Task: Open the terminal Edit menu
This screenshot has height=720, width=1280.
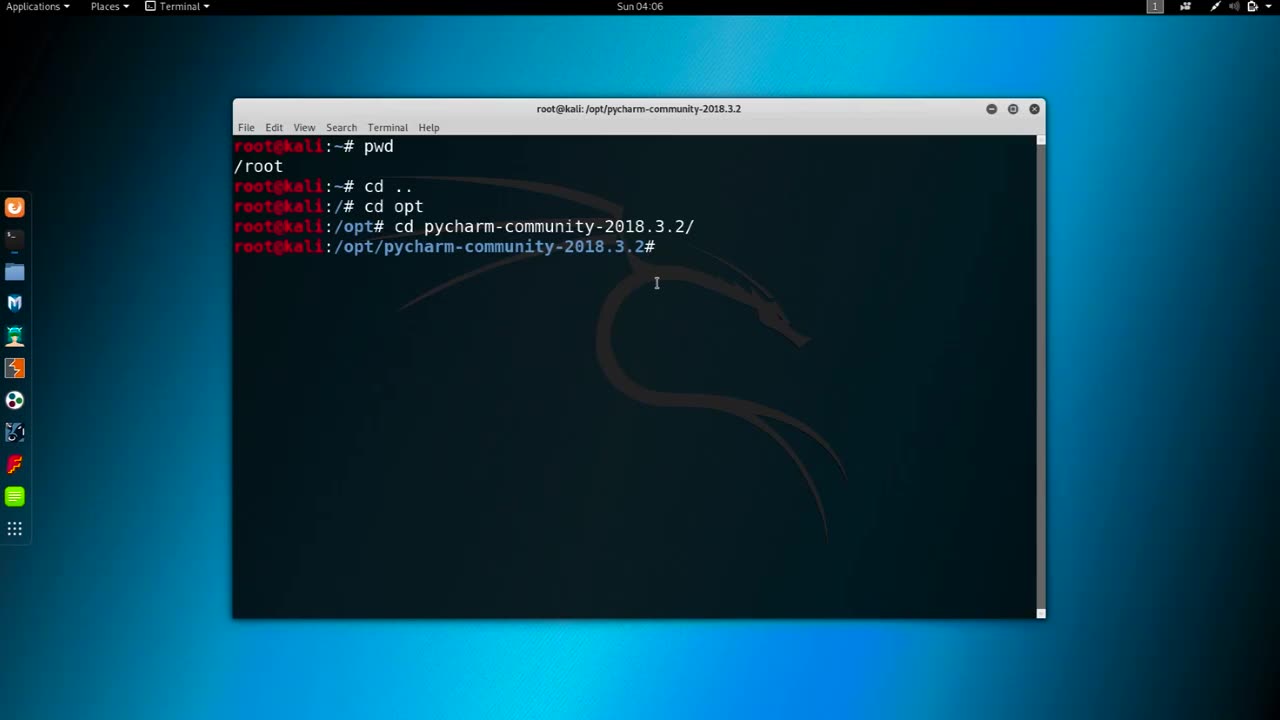Action: (x=274, y=127)
